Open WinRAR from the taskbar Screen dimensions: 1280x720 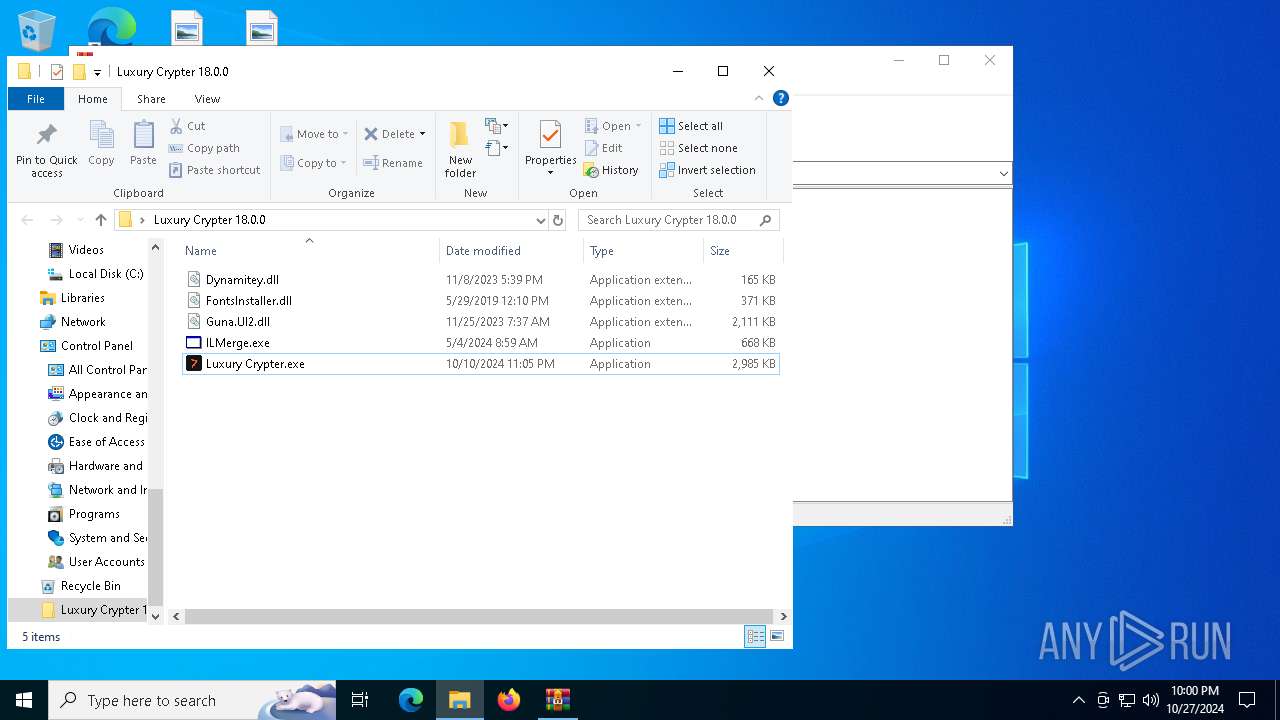557,700
